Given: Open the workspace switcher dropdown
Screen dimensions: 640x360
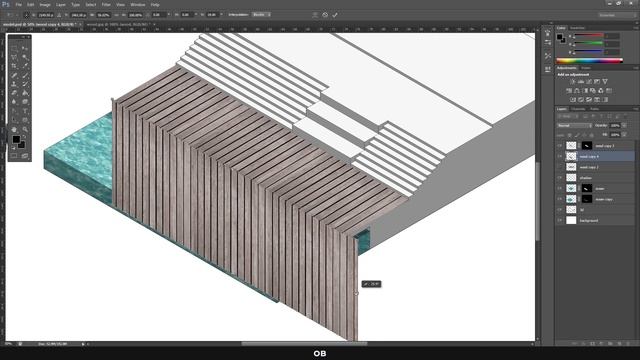Looking at the screenshot, I should [618, 15].
